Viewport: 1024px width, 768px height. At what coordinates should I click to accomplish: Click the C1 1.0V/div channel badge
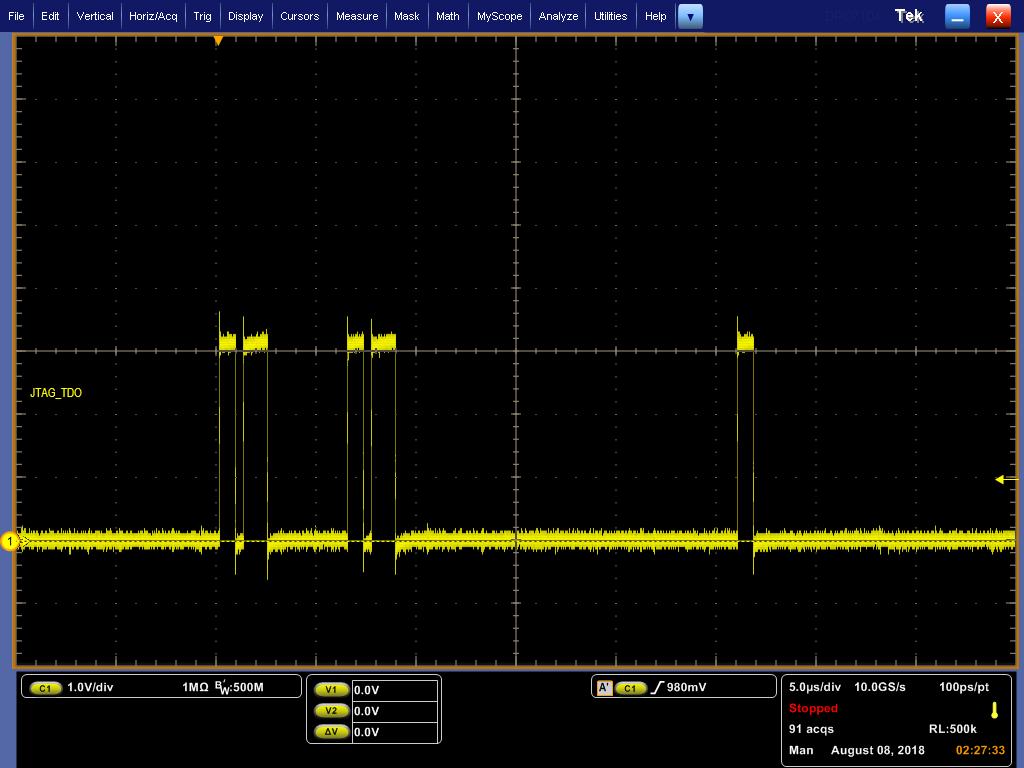click(x=46, y=687)
